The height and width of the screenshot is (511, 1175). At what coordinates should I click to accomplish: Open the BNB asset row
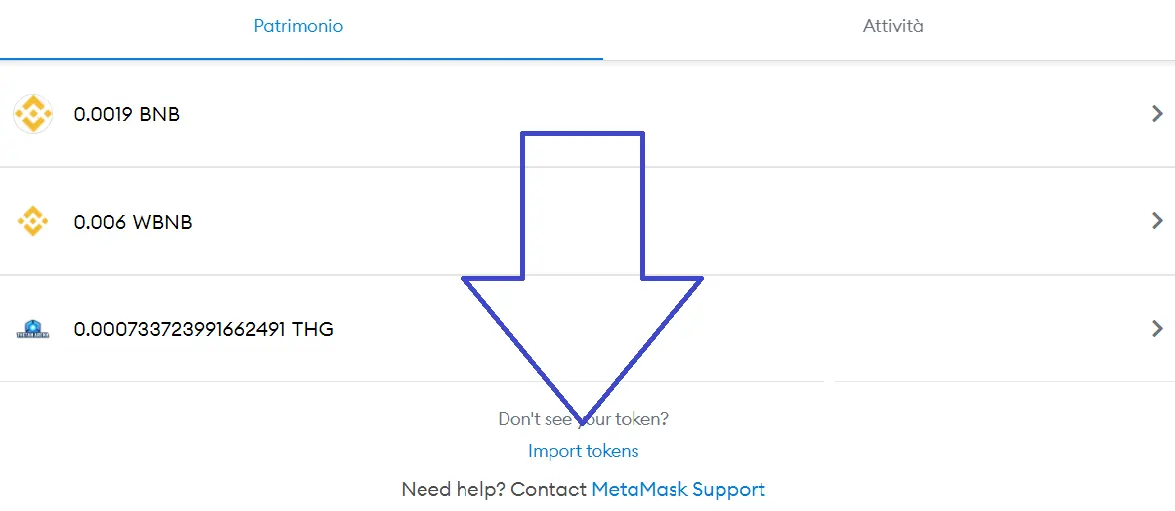pos(588,114)
